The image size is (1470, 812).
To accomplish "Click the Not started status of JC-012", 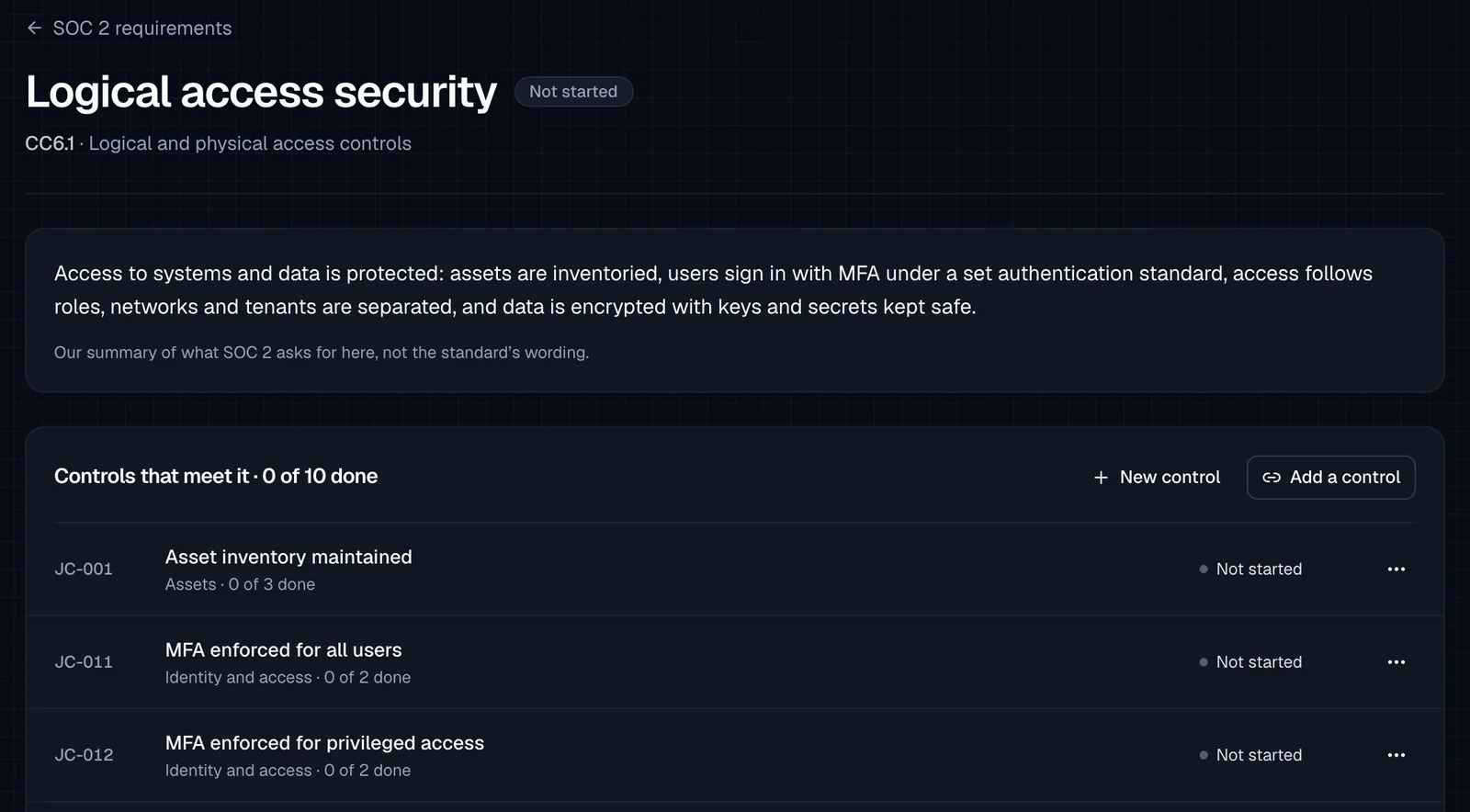I will [1250, 755].
